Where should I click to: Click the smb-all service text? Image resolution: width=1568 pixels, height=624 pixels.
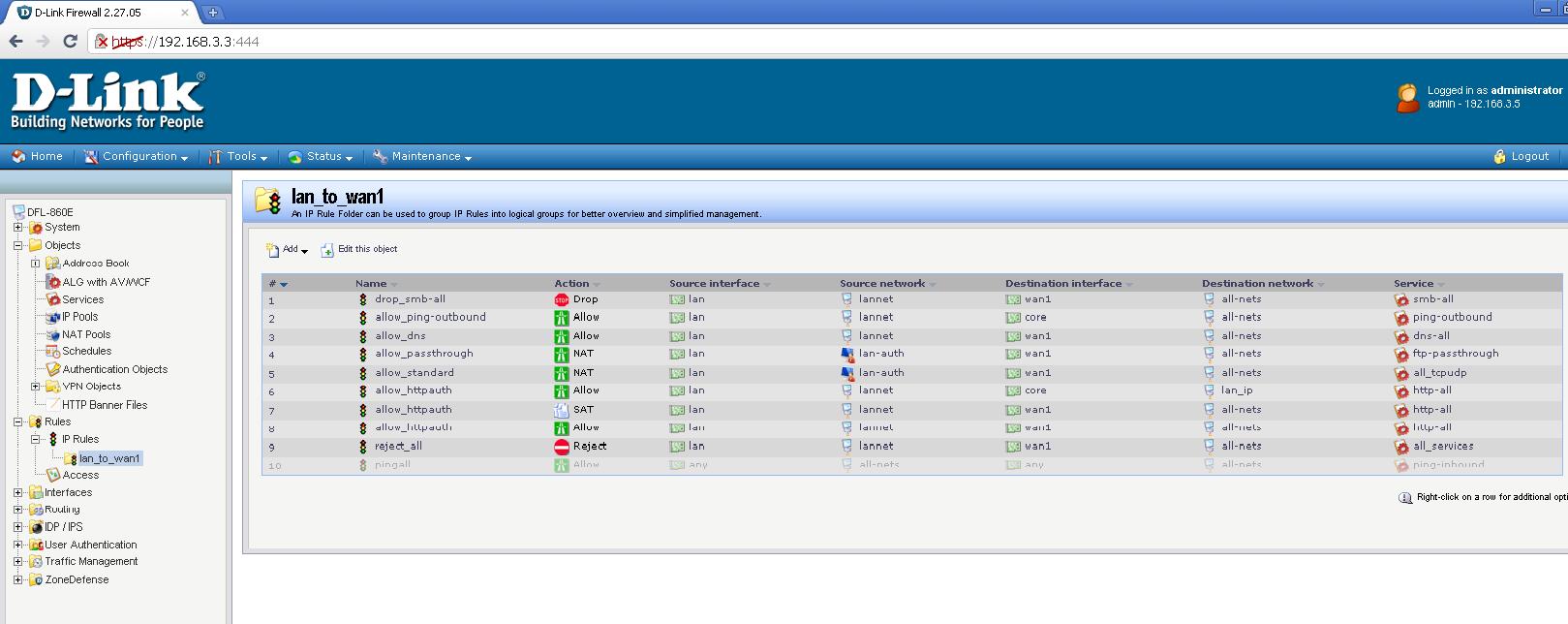(x=1433, y=299)
